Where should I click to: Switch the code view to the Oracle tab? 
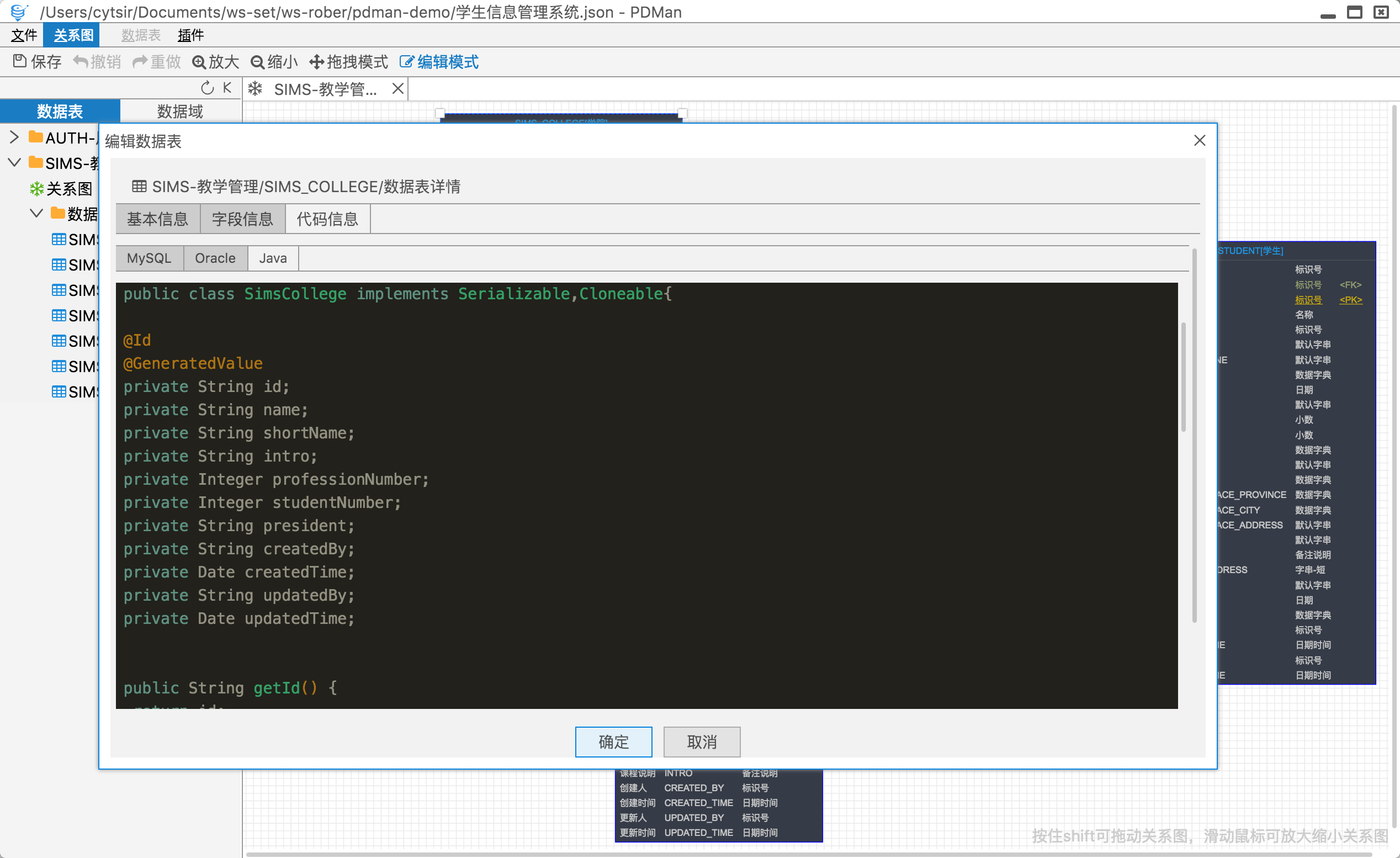point(215,258)
